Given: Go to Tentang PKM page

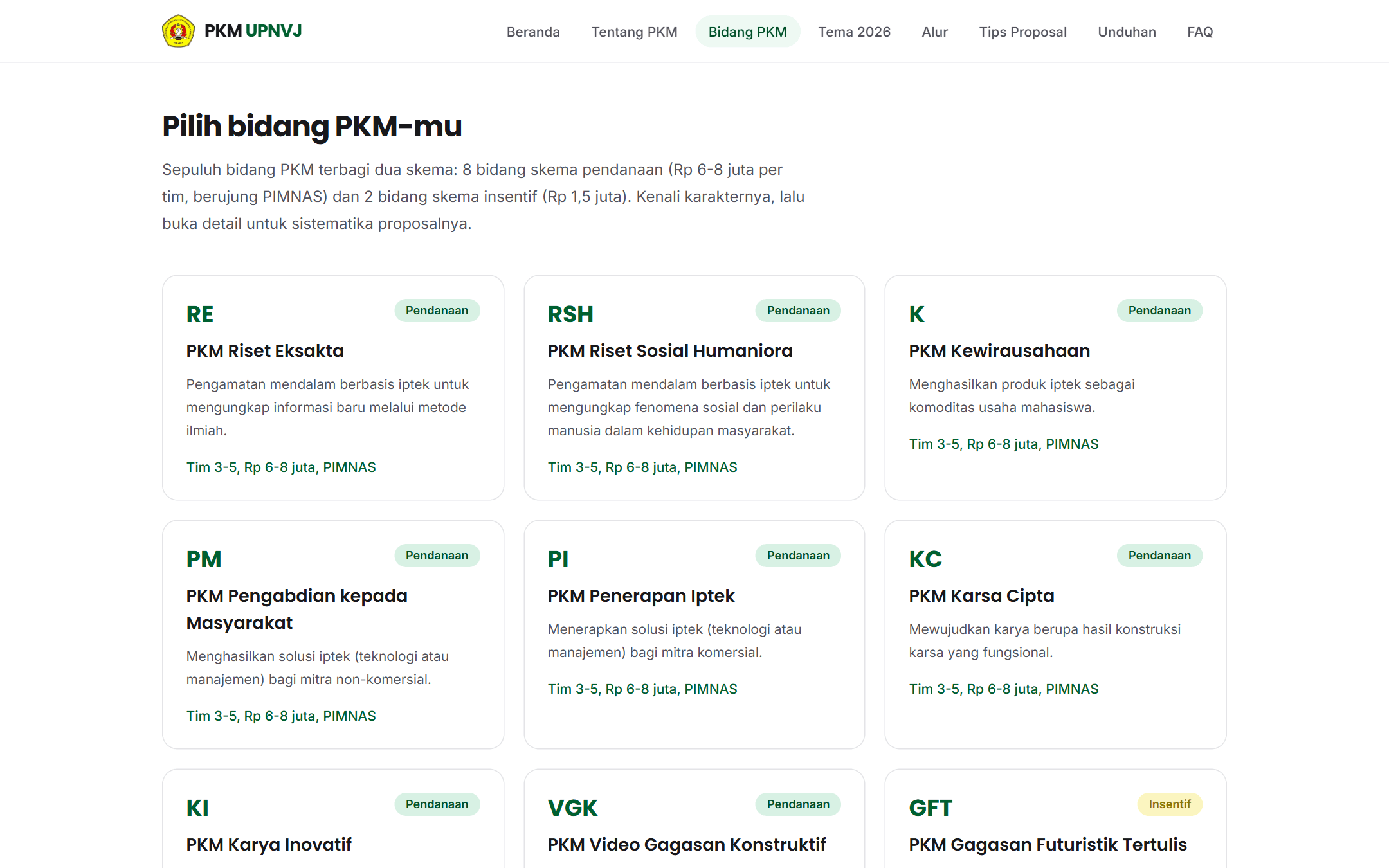Looking at the screenshot, I should pos(634,32).
